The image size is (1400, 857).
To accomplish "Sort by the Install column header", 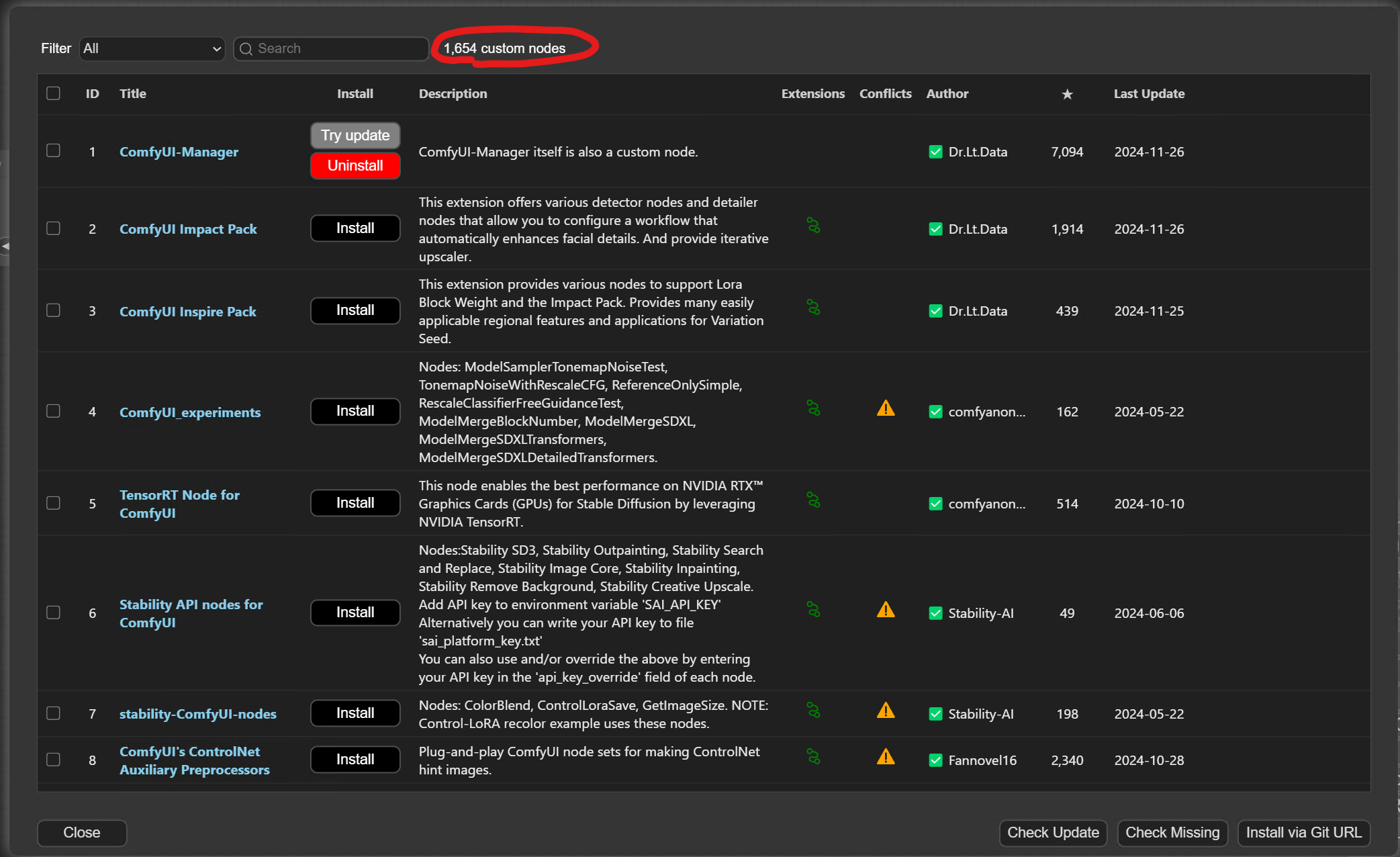I will pos(355,94).
